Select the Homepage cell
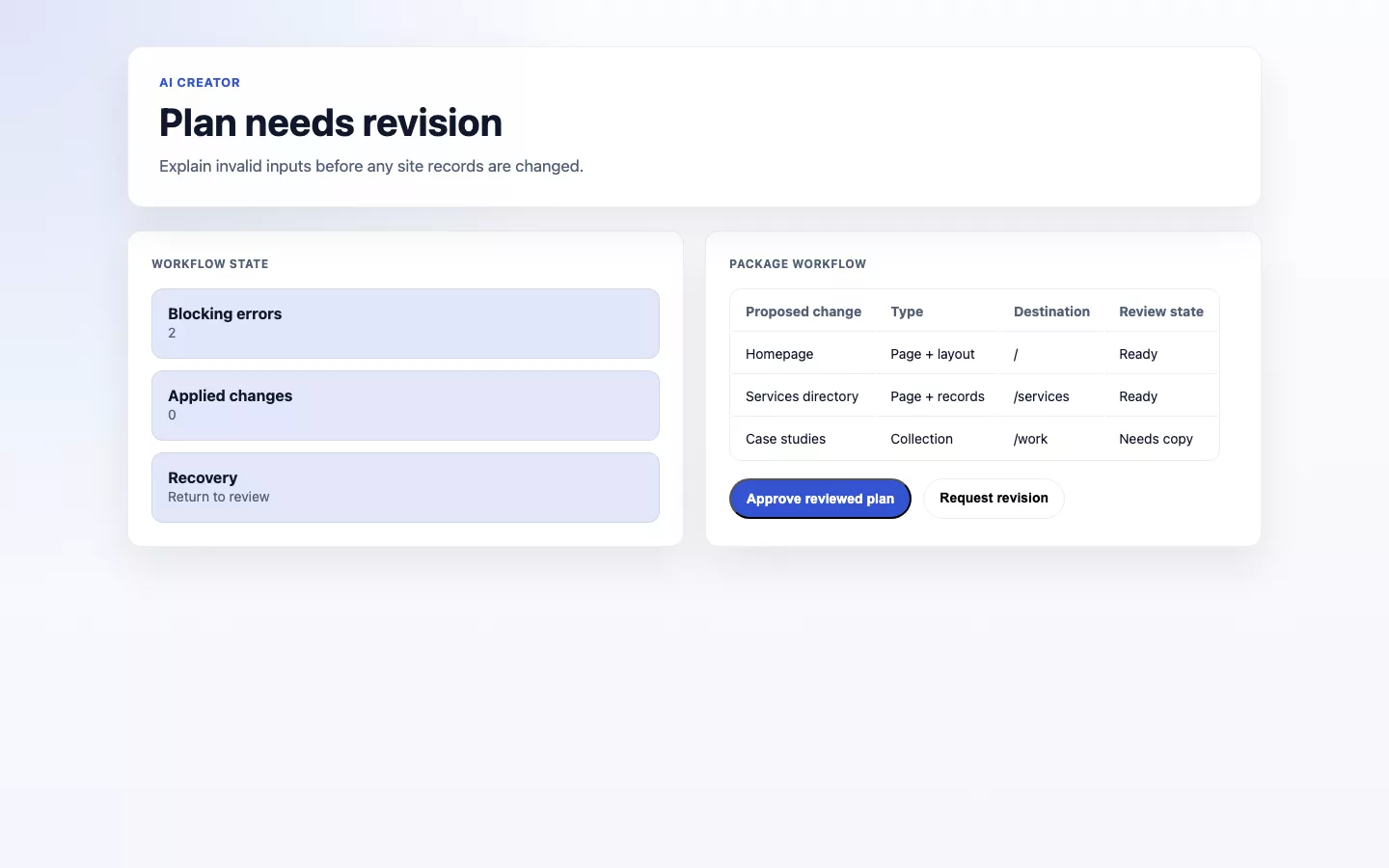 779,354
